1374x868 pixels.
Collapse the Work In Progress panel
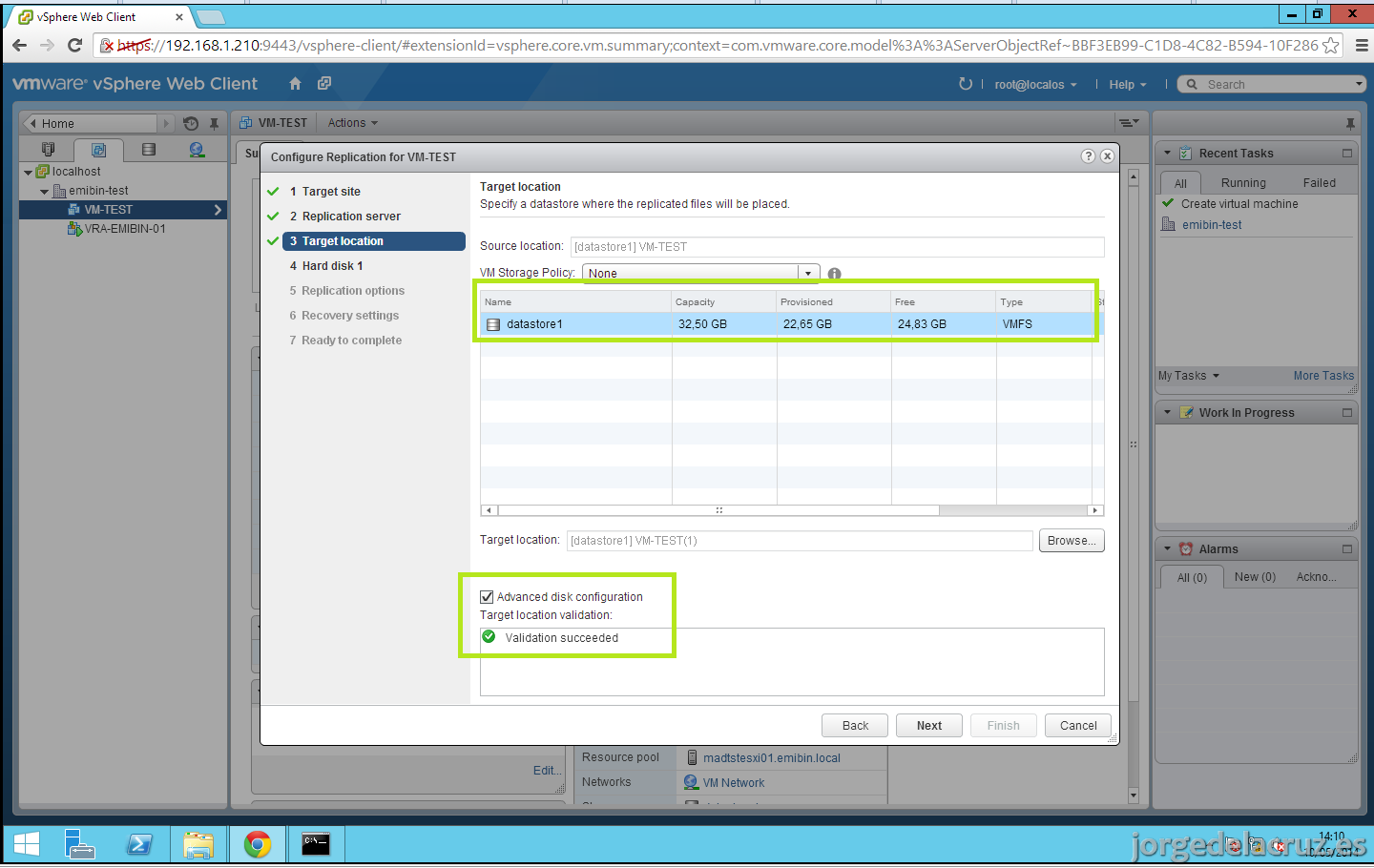pyautogui.click(x=1167, y=413)
